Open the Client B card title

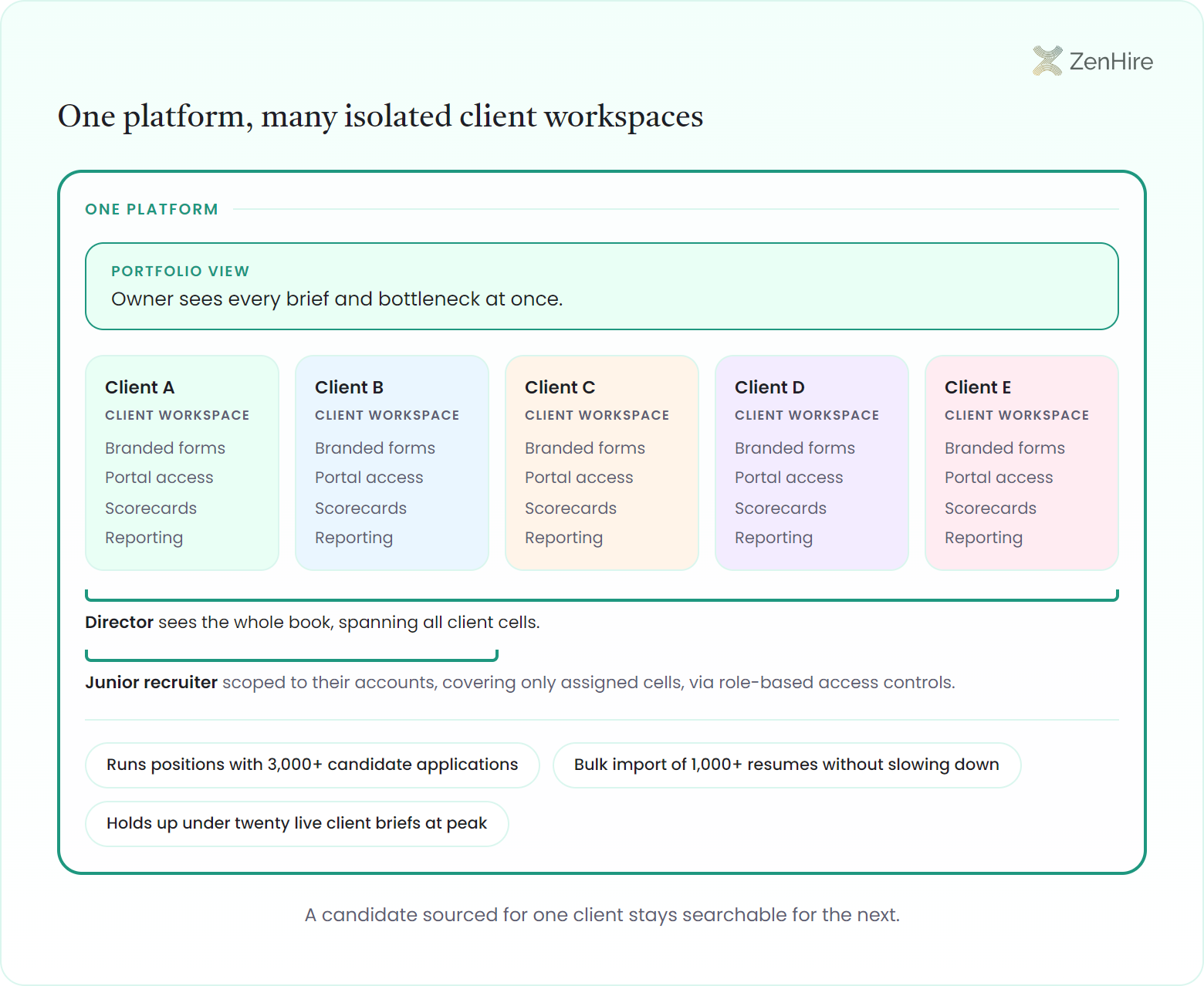pyautogui.click(x=349, y=387)
